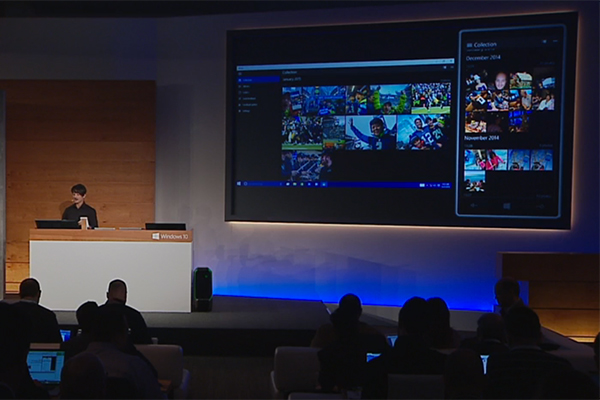600x400 pixels.
Task: Open the blue lights photo on phone
Action: 519,122
